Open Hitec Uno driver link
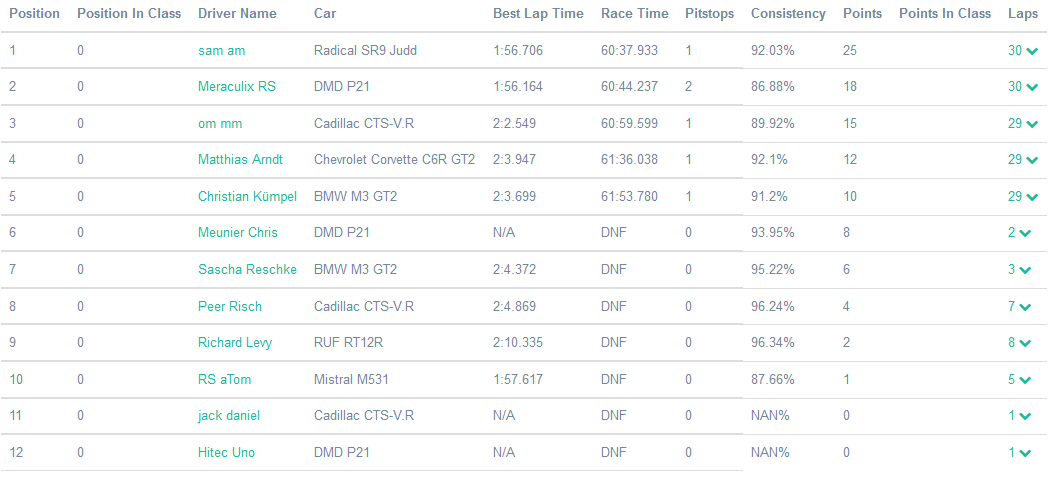Screen dimensions: 1049x479 click(x=226, y=453)
